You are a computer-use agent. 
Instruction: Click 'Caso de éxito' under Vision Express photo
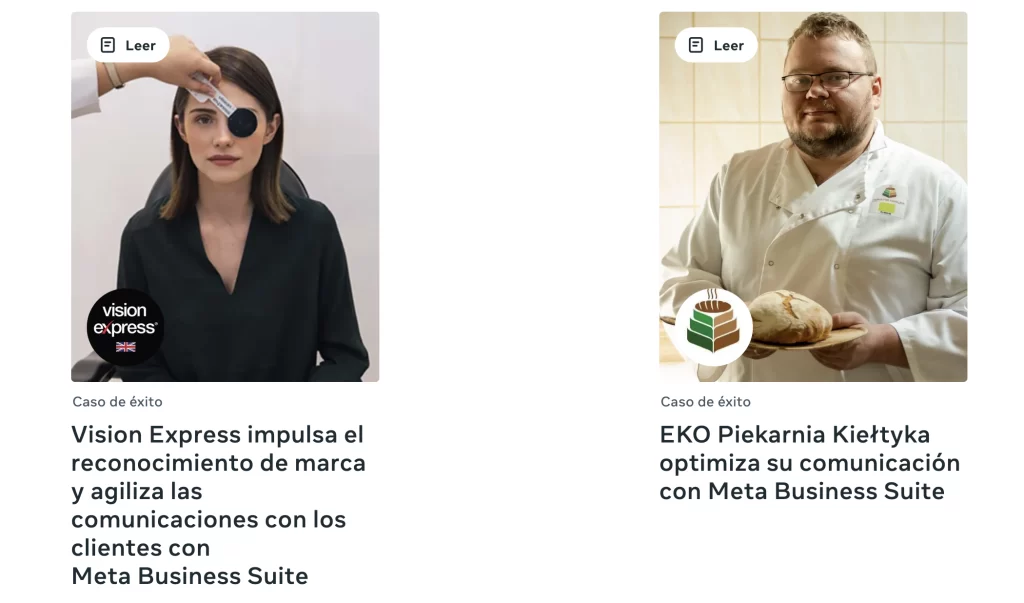[x=118, y=402]
